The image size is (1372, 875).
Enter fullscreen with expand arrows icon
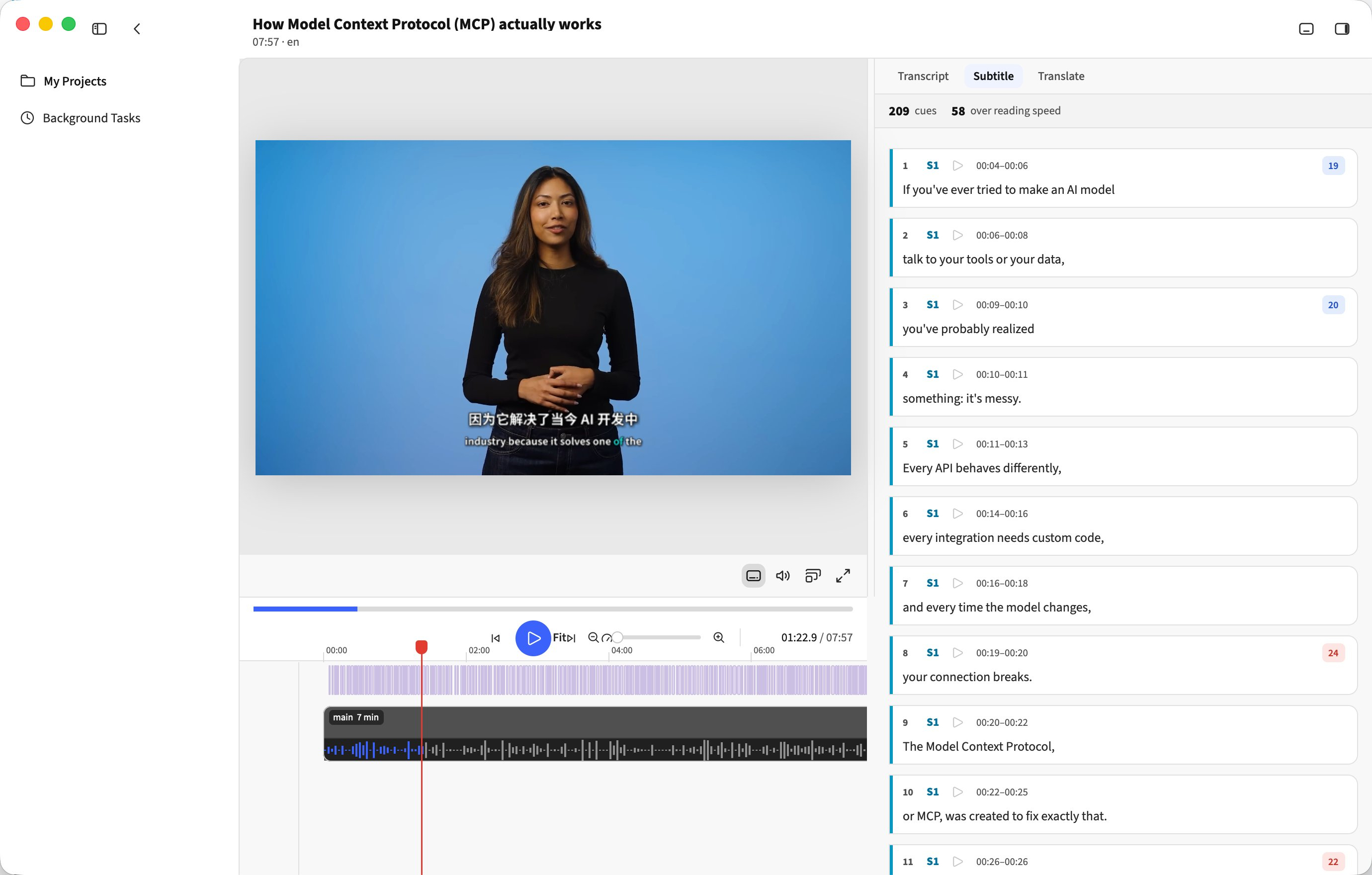point(843,575)
